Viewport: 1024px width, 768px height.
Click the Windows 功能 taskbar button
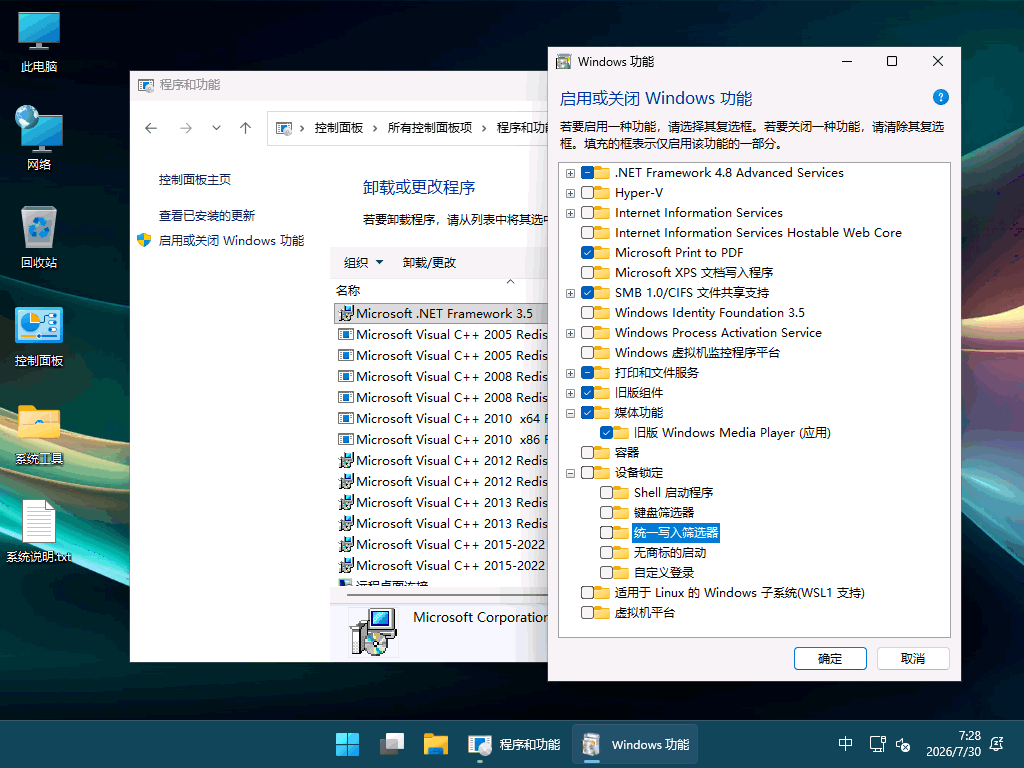click(635, 744)
